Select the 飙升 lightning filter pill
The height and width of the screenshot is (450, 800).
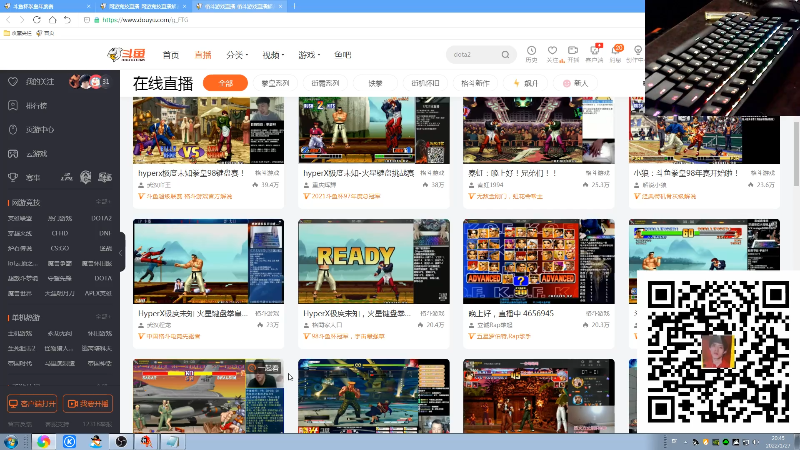(x=526, y=83)
